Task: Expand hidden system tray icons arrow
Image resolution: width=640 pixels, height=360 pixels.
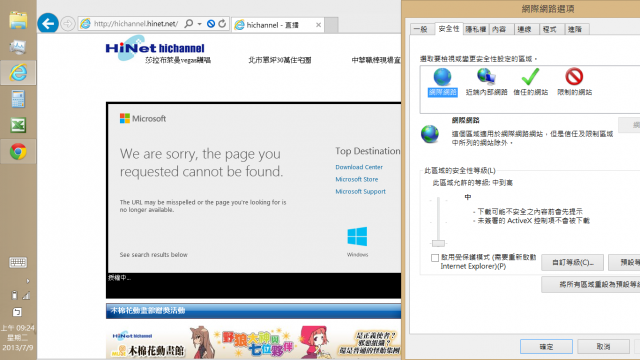Action: 28,281
